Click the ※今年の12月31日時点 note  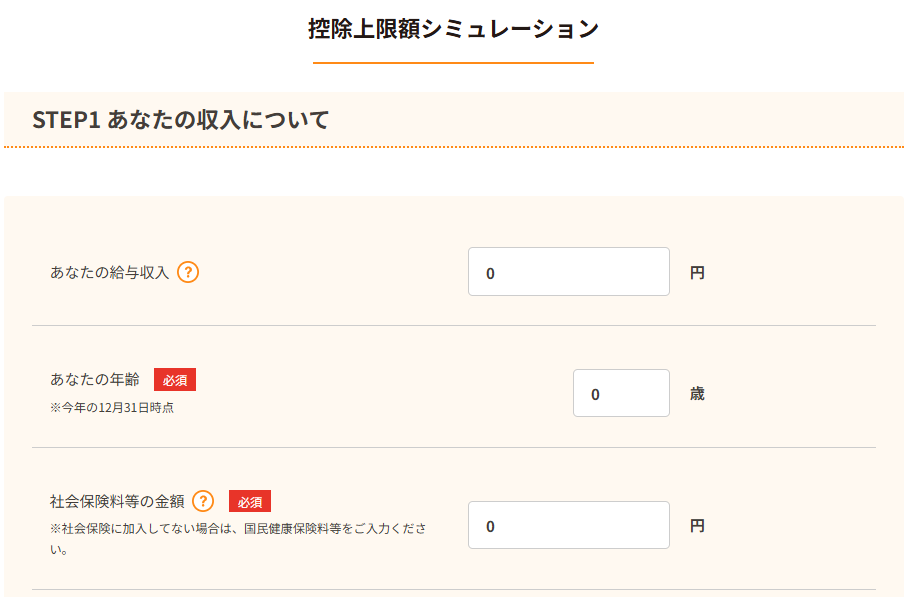coord(112,407)
